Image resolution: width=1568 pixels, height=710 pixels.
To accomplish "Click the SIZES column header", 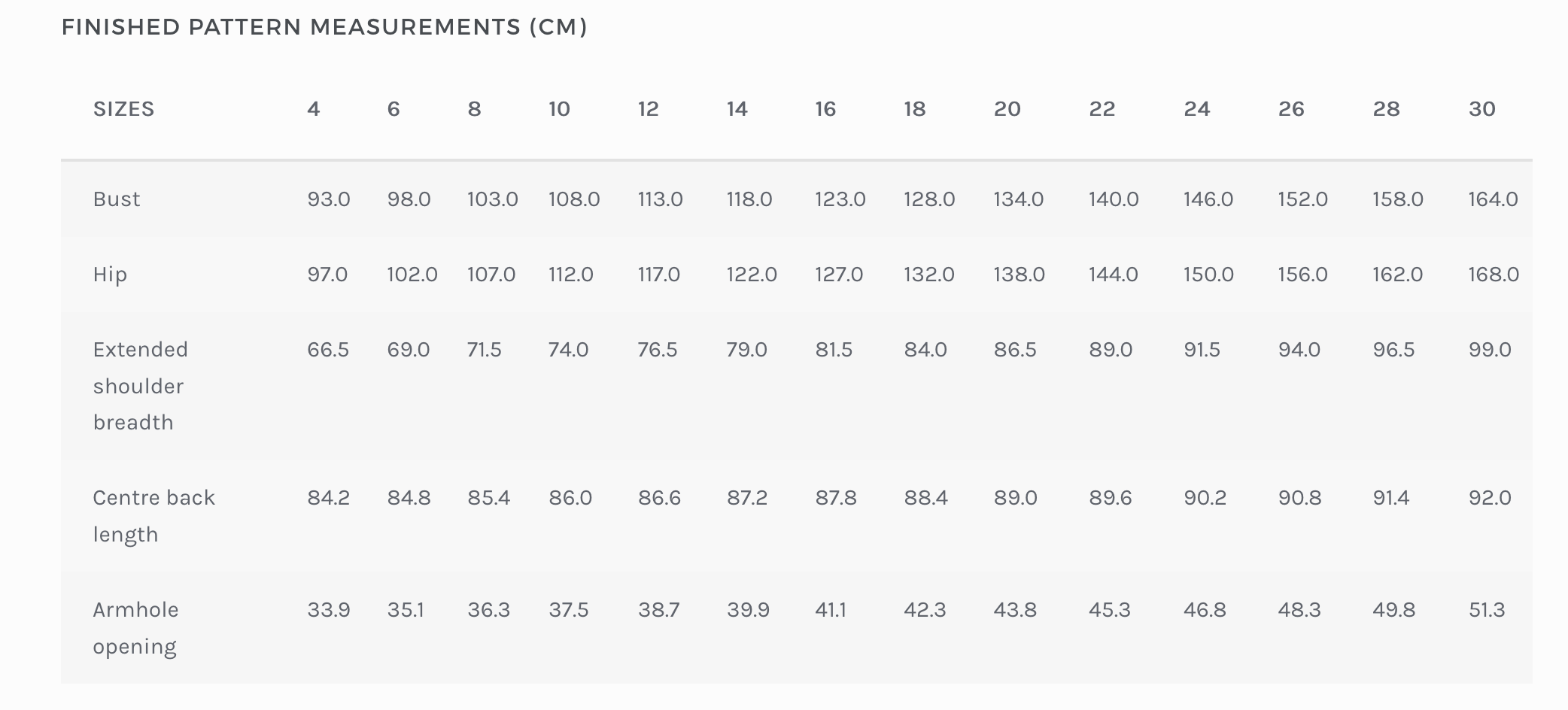I will (x=123, y=109).
